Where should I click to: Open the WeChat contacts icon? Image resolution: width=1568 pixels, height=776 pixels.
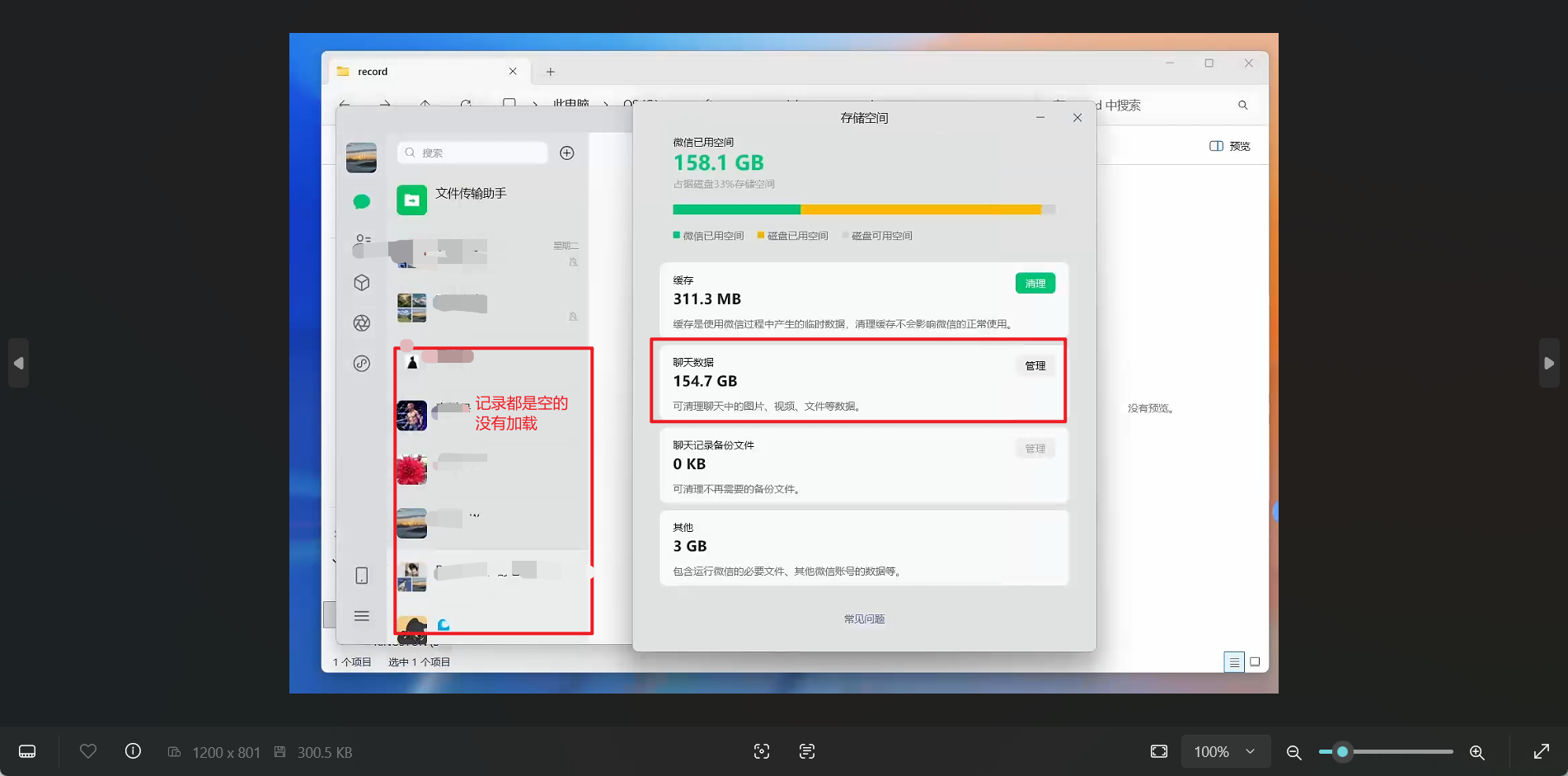tap(363, 241)
